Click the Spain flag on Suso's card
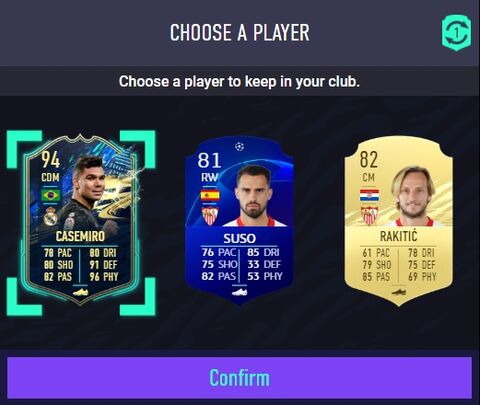This screenshot has height=405, width=480. pyautogui.click(x=210, y=195)
